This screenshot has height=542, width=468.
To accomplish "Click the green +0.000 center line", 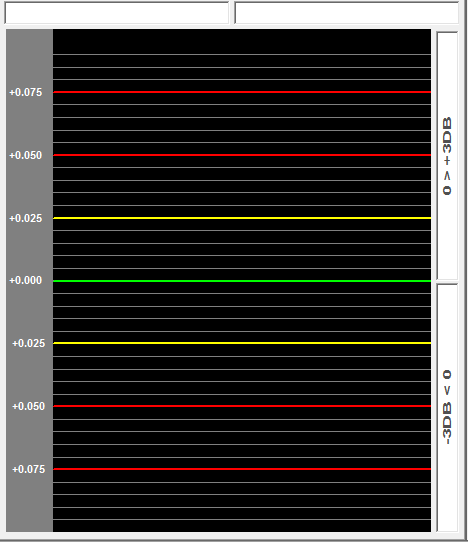I will pos(242,281).
